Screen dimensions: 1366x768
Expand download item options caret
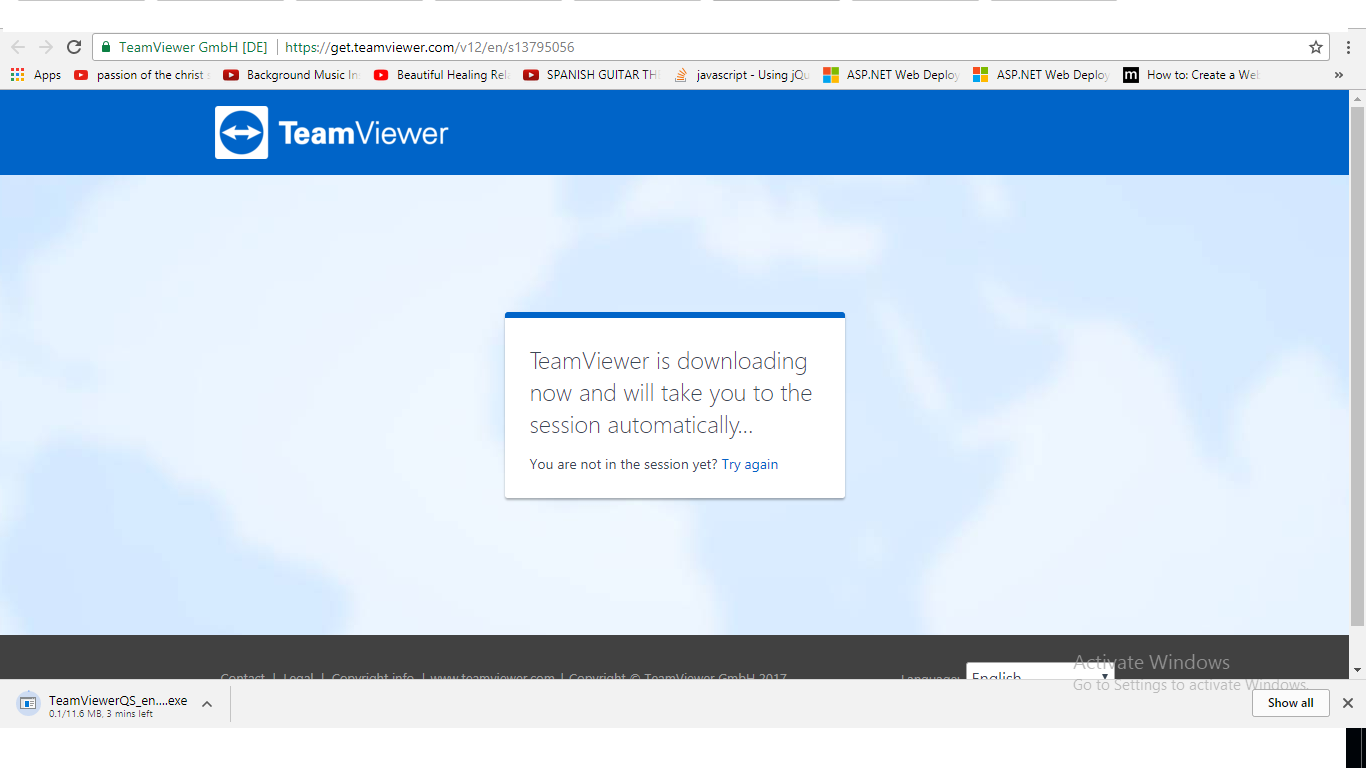[207, 704]
